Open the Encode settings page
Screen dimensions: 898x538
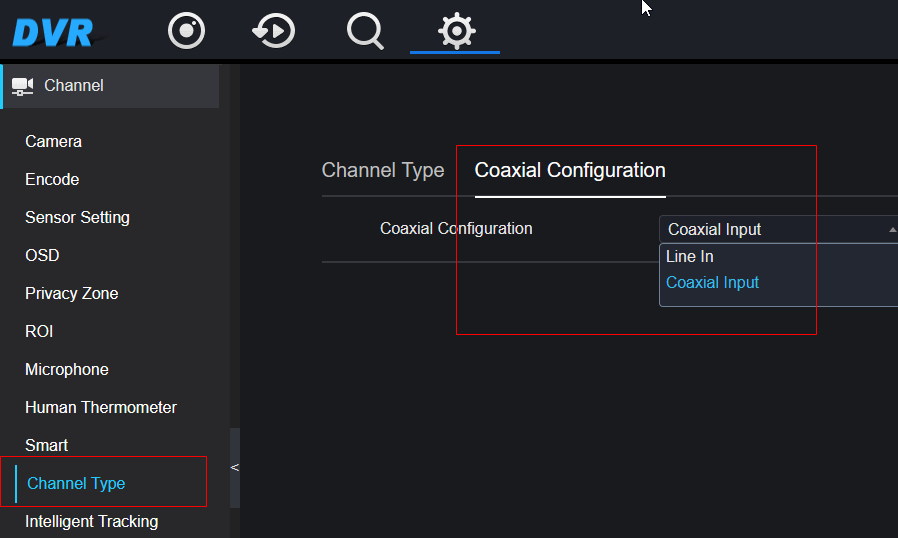(52, 179)
